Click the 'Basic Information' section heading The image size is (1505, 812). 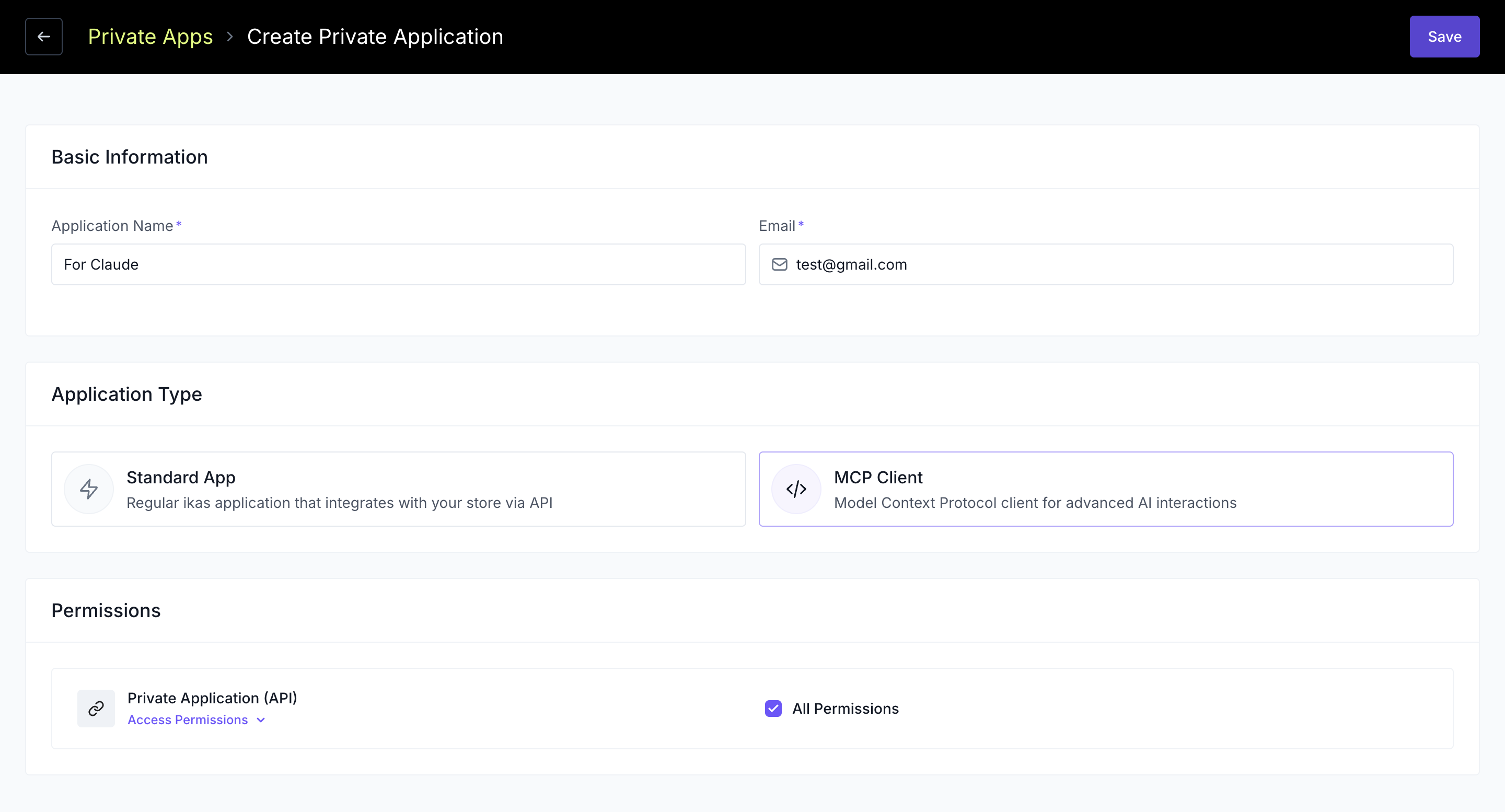(130, 157)
